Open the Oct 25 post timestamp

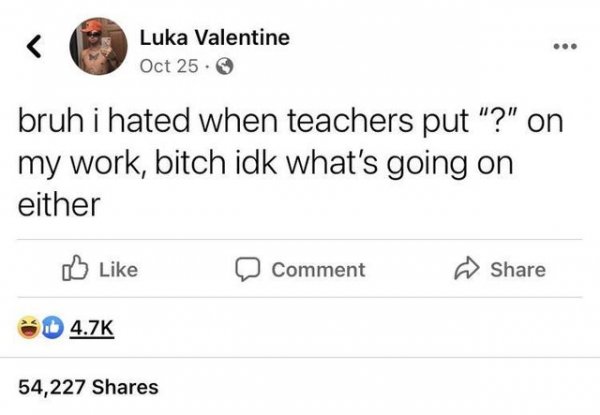[169, 66]
